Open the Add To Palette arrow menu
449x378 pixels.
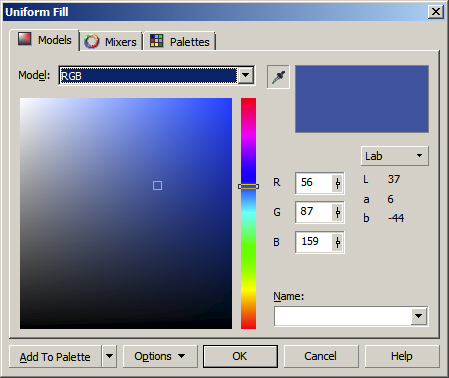109,356
